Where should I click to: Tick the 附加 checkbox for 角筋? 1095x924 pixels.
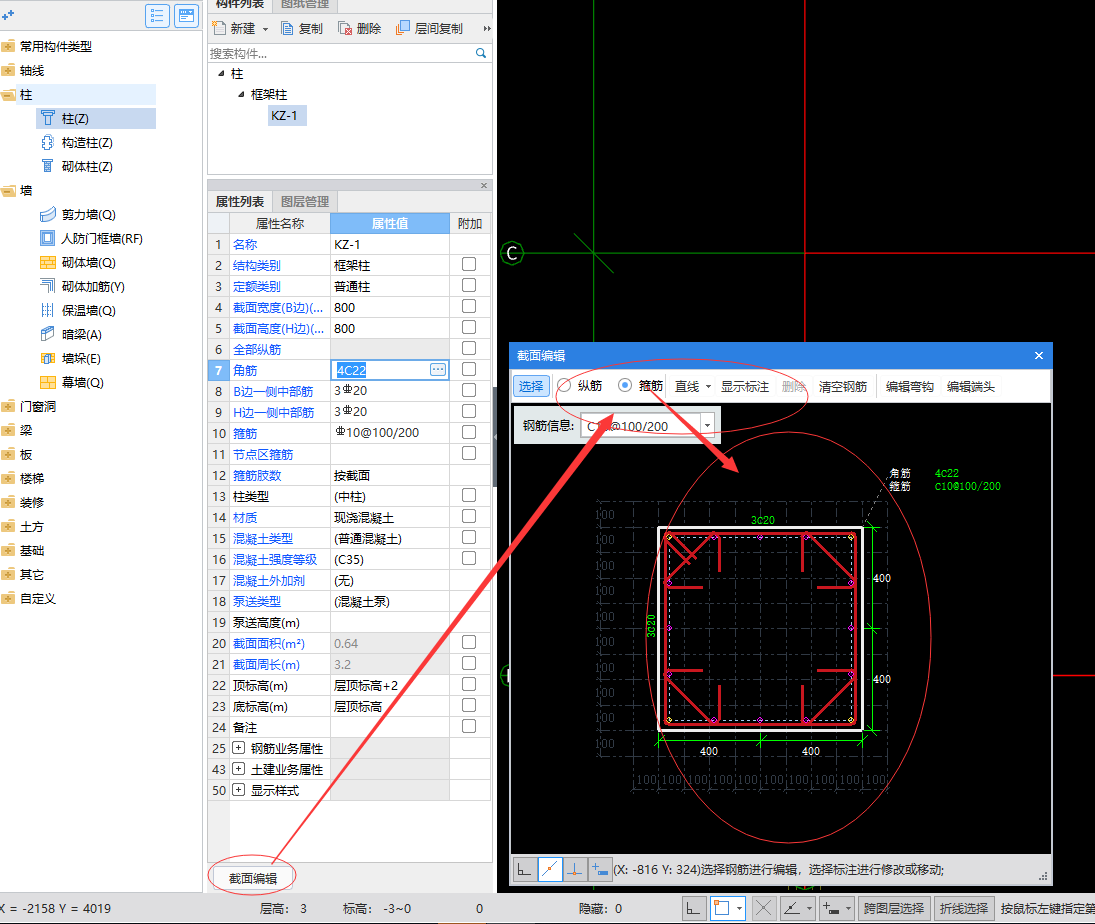coord(469,369)
